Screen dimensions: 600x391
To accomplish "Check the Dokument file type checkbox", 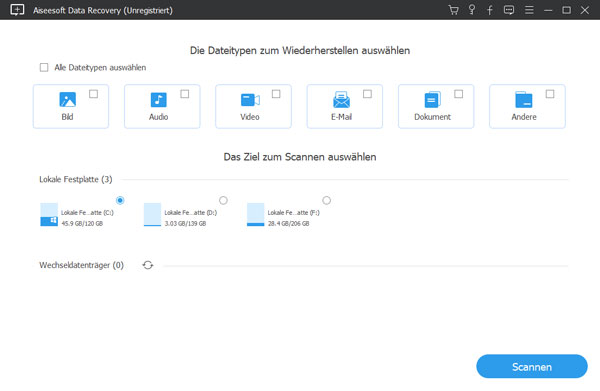I will 458,94.
